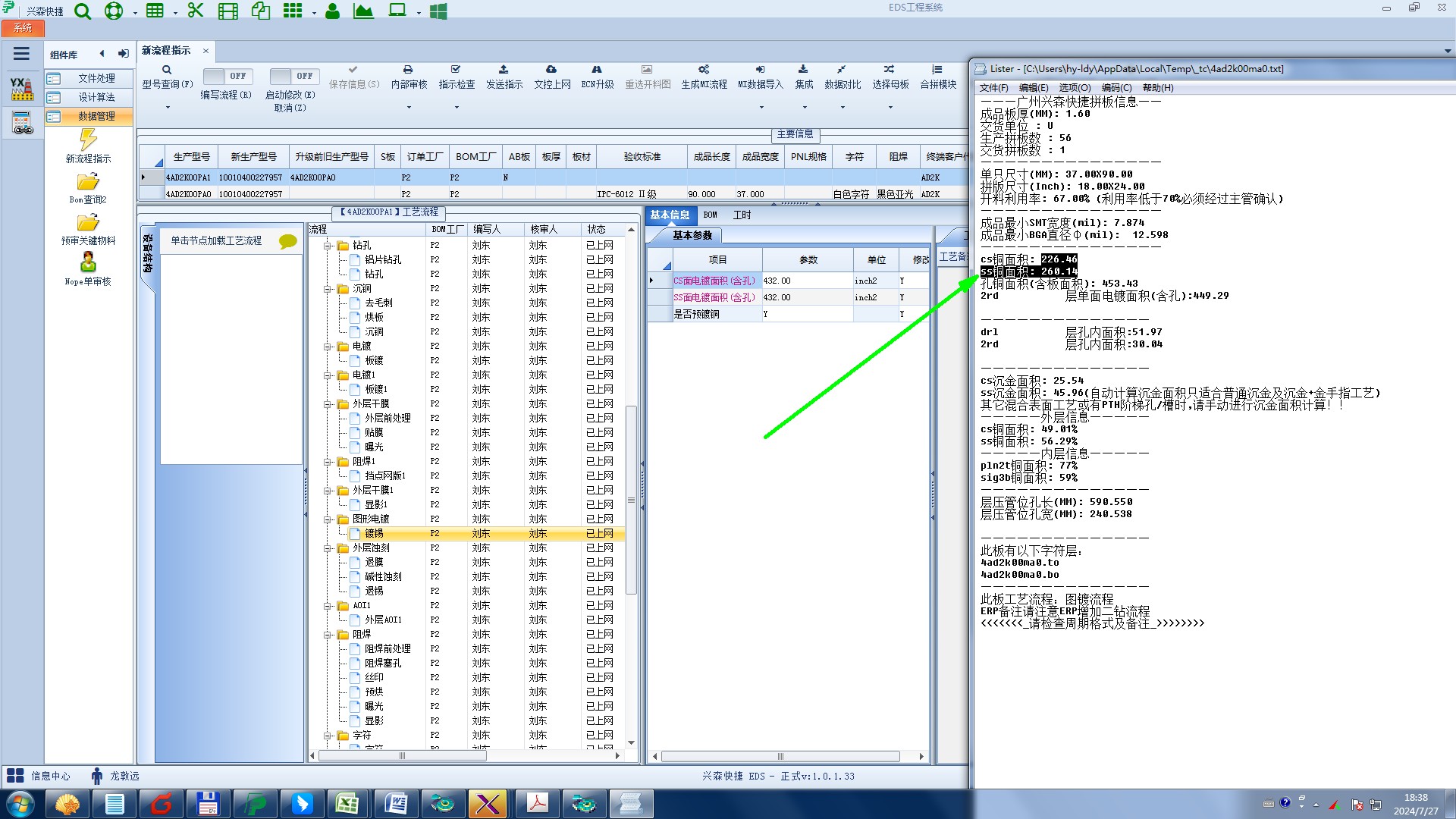Click the scissors cut icon in top toolbar
Viewport: 1456px width, 819px height.
196,11
